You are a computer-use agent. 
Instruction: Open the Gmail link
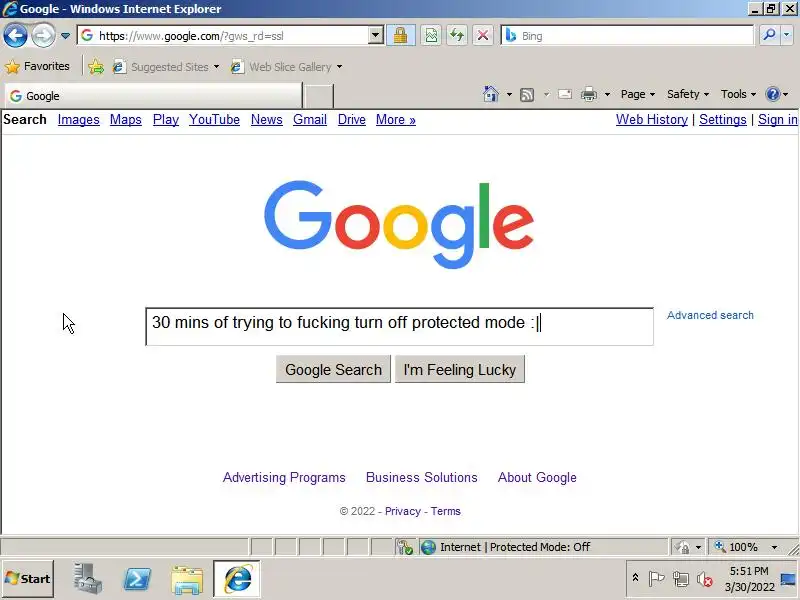click(310, 119)
